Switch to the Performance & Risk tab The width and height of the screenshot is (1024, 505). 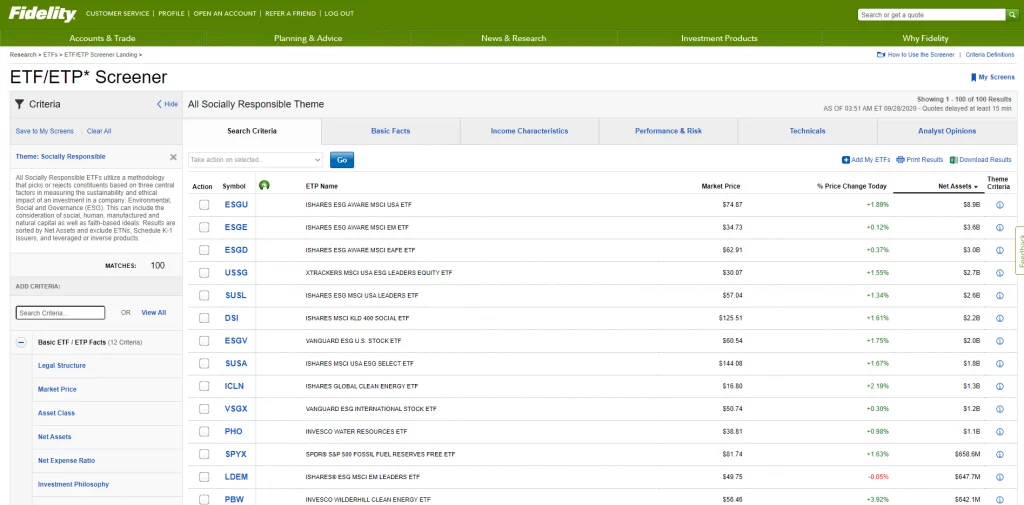pyautogui.click(x=668, y=131)
